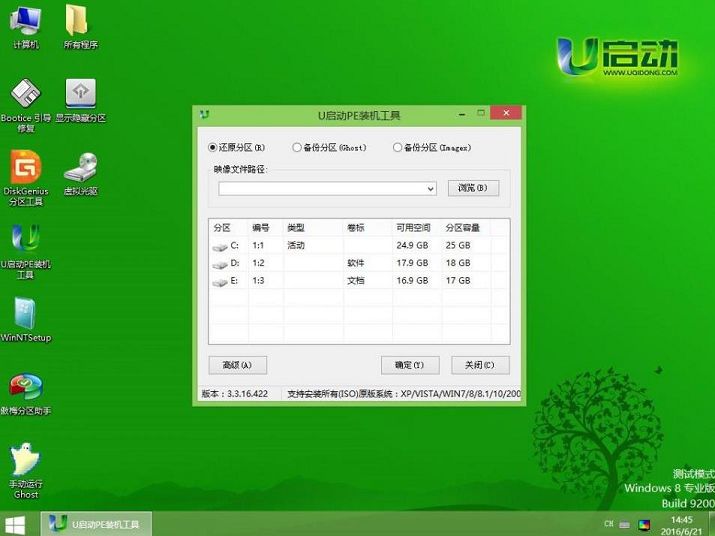Select the 备份分区(Imagex) radio option
The height and width of the screenshot is (536, 715).
point(432,147)
